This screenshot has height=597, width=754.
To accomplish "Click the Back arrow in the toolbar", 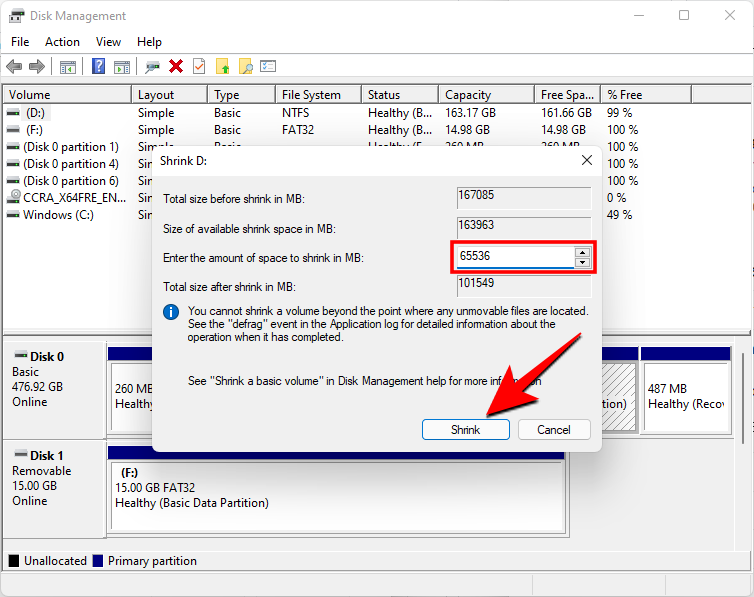I will click(x=14, y=66).
